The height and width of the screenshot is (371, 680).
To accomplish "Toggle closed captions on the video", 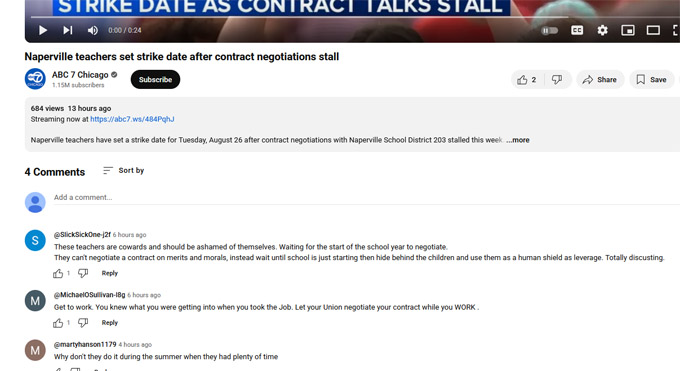I will point(577,30).
